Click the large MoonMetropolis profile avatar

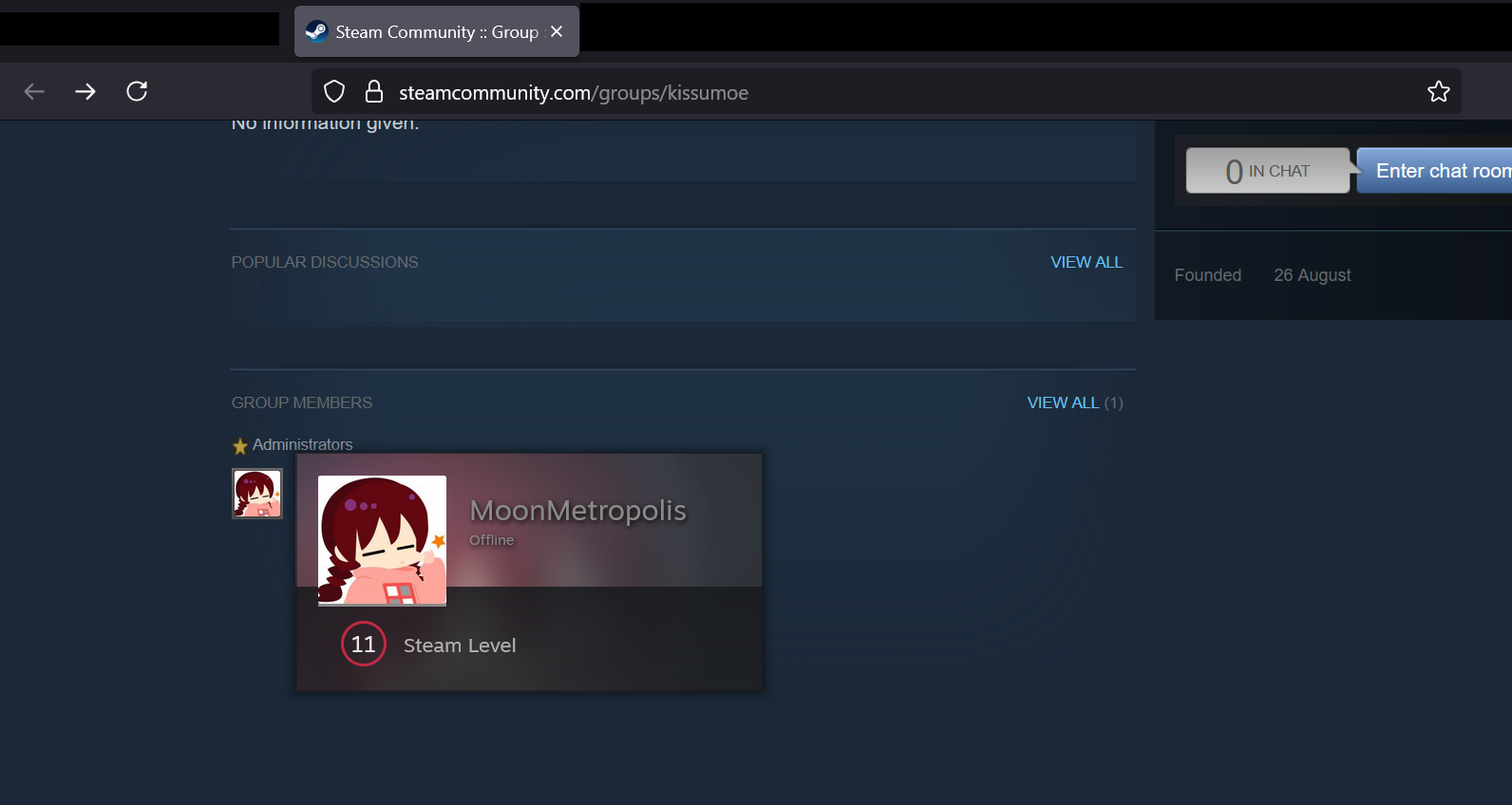point(382,540)
